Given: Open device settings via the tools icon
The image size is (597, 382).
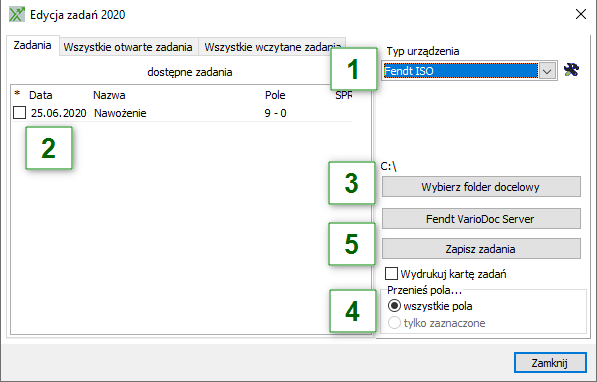Looking at the screenshot, I should click(x=571, y=70).
